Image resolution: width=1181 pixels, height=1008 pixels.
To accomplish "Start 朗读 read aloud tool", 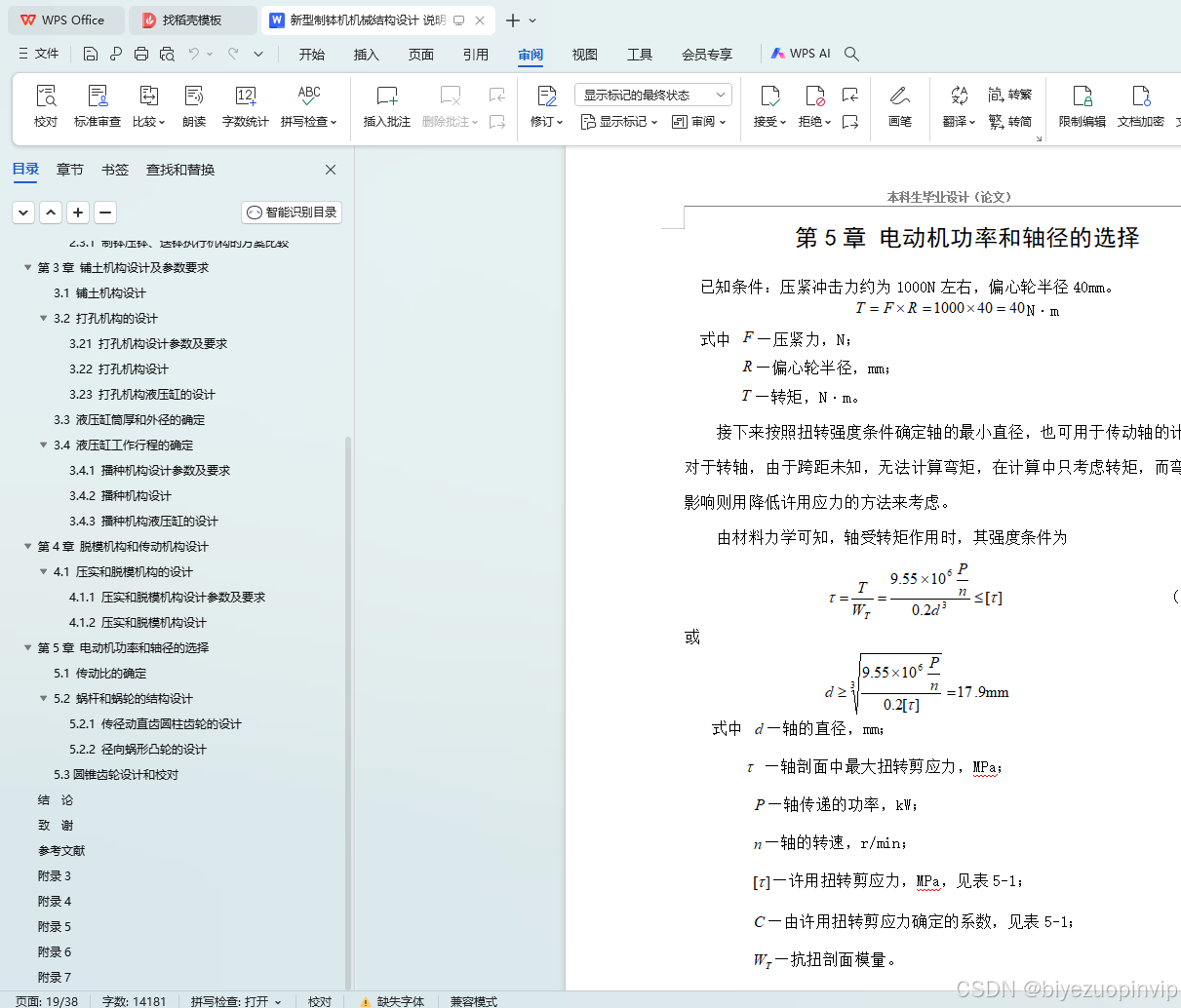I will point(194,105).
